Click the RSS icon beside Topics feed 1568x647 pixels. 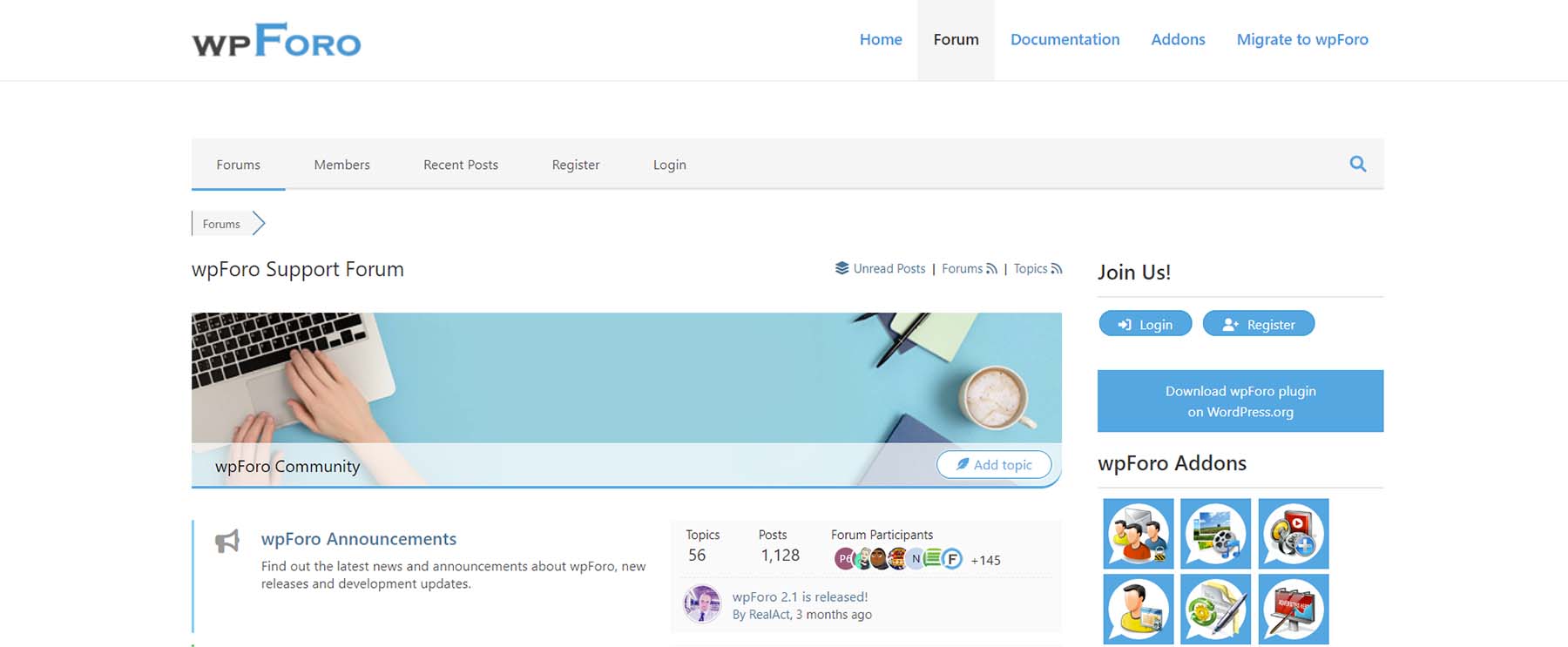1056,269
